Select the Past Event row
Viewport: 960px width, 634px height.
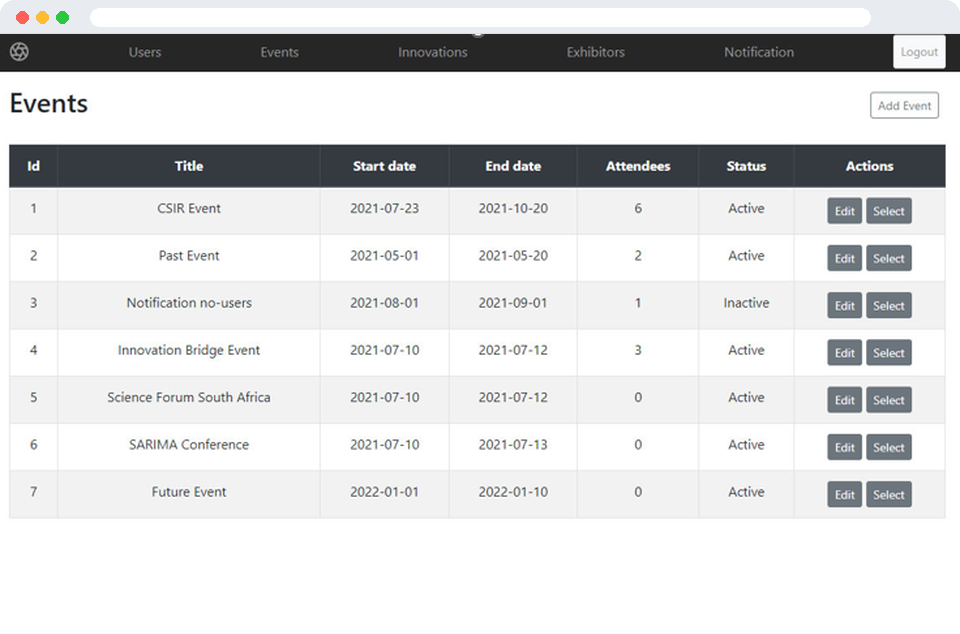coord(888,258)
